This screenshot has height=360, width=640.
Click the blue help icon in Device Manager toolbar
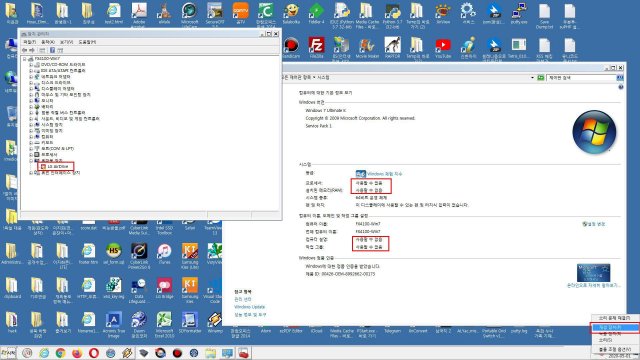[52, 50]
